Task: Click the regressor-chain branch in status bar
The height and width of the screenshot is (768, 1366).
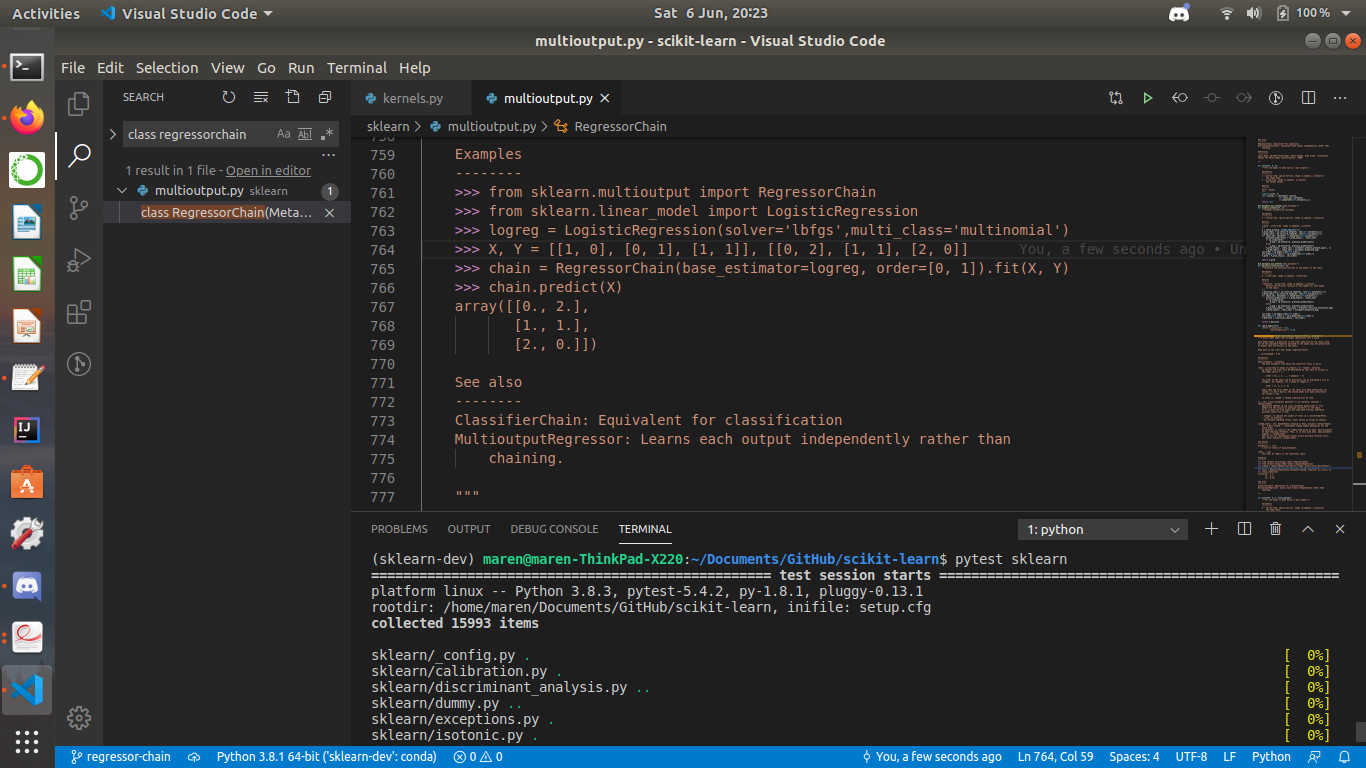Action: [x=120, y=757]
